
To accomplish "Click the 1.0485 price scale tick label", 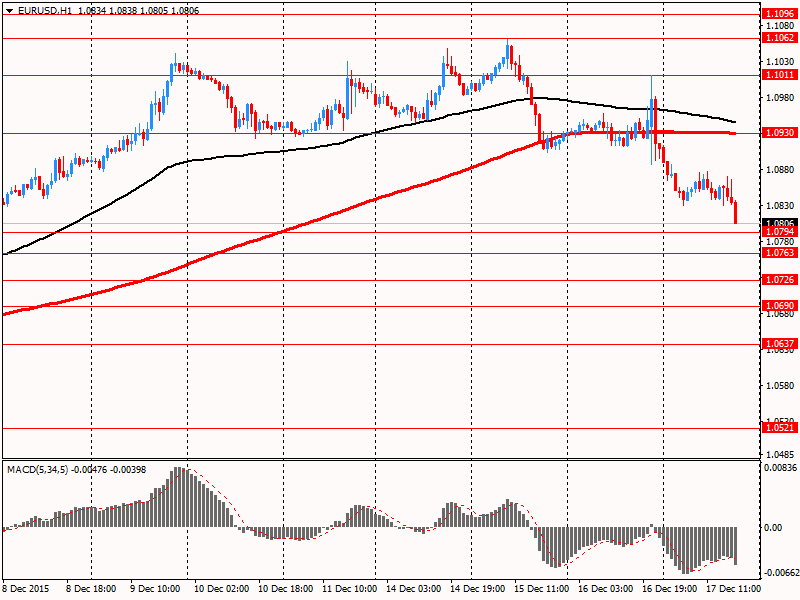I will tap(780, 454).
